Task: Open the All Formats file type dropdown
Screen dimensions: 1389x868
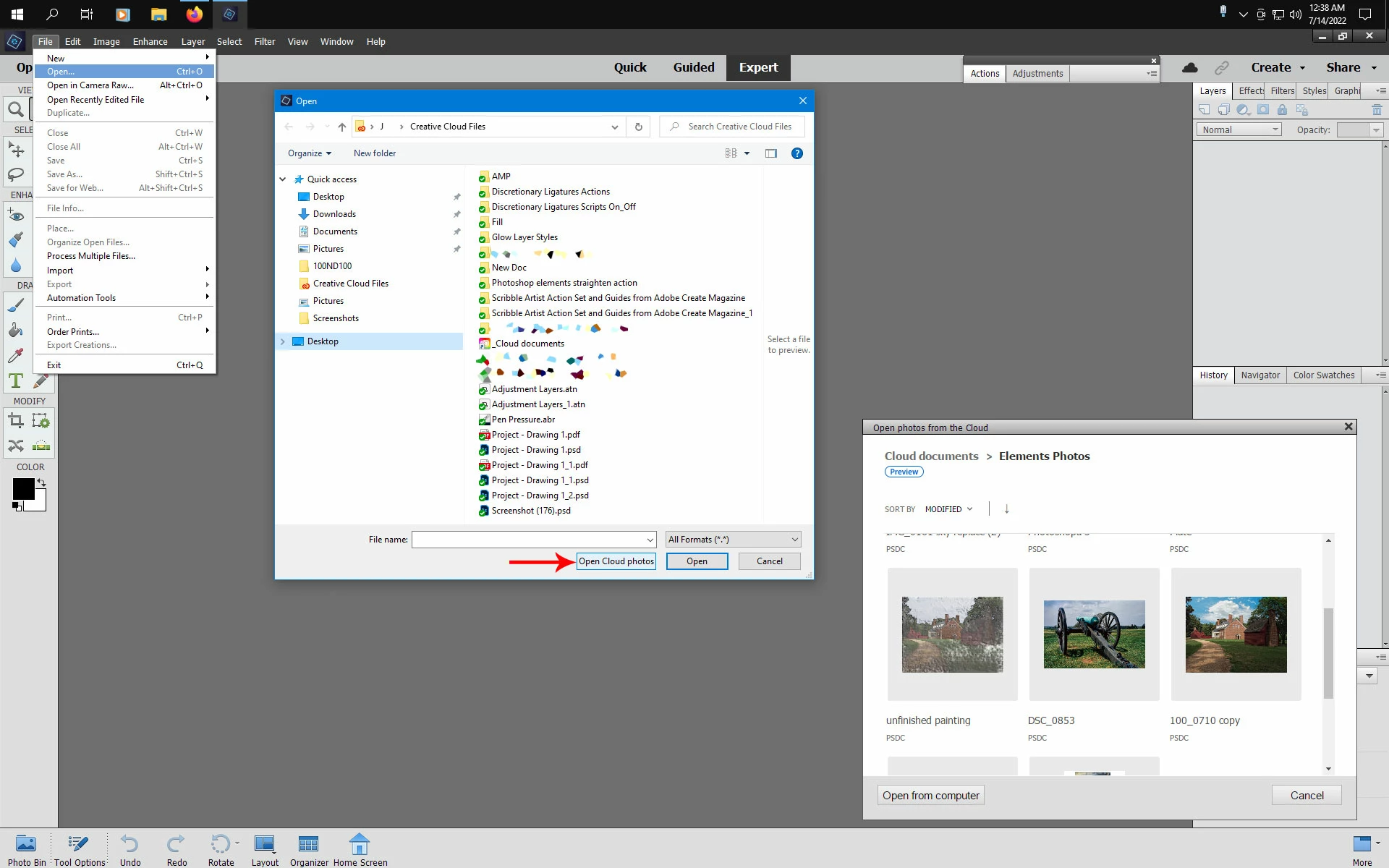Action: tap(733, 540)
